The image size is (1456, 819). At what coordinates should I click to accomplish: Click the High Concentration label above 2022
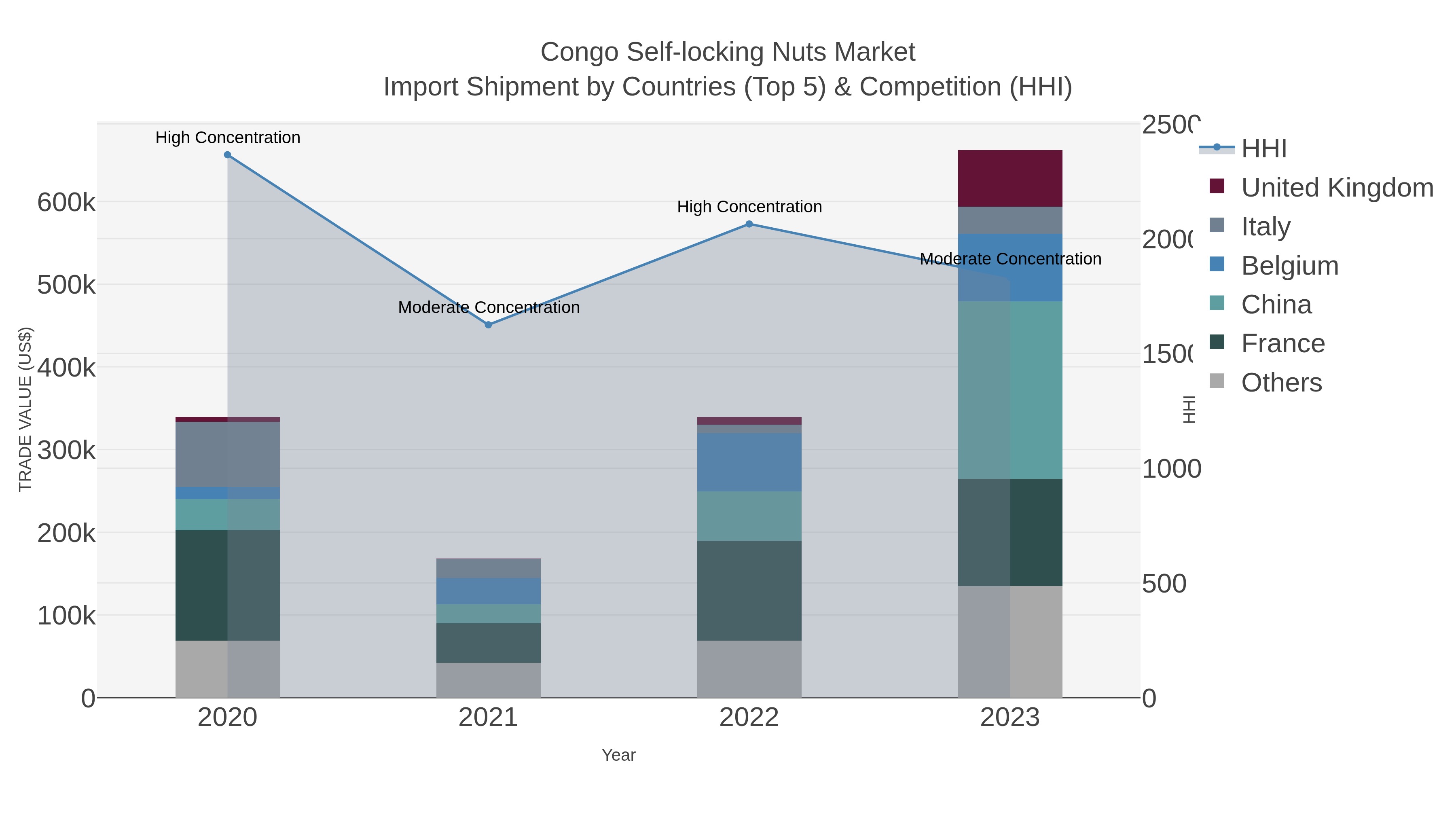749,206
